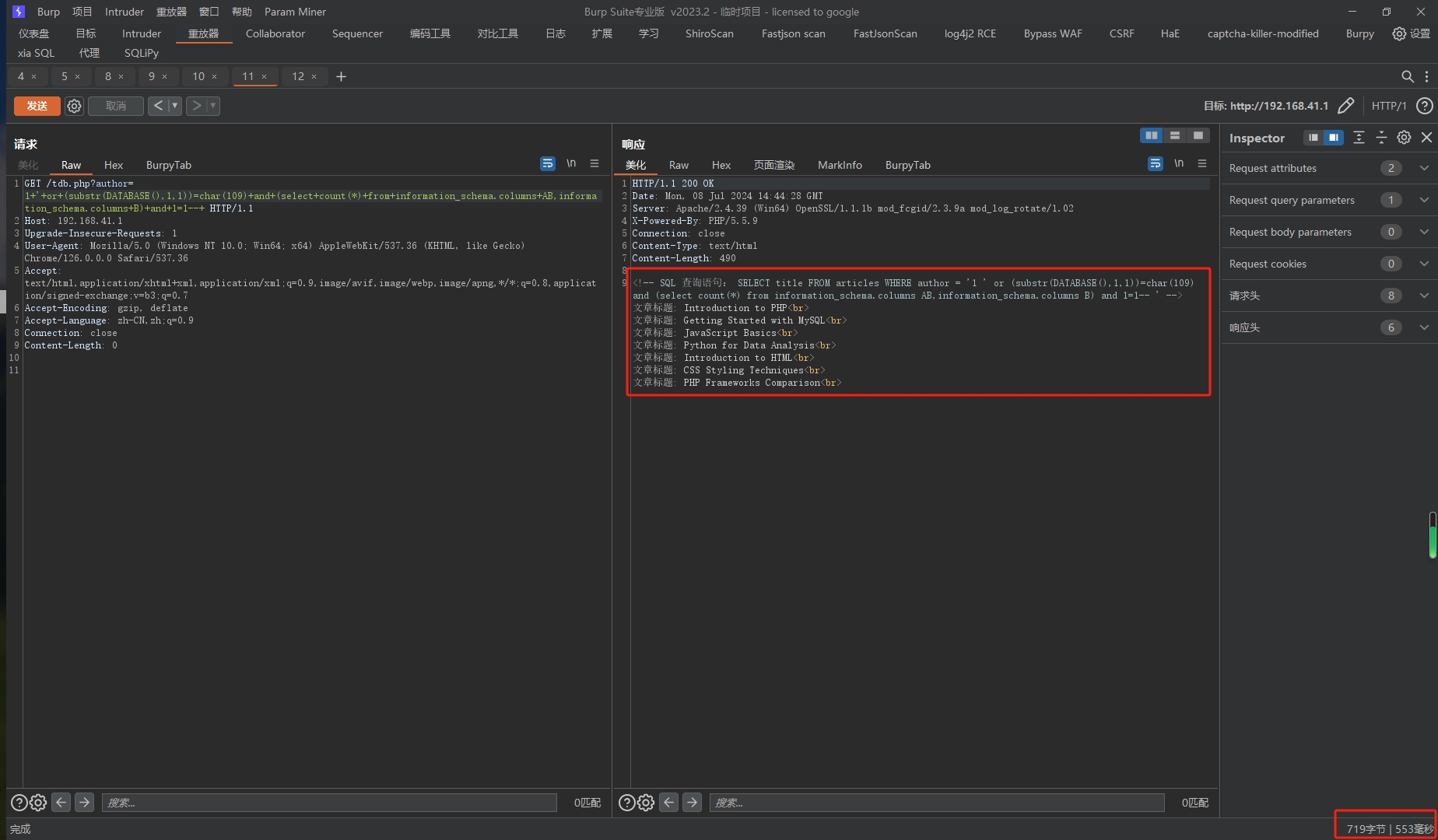Focus the request search input field
Screen dimensions: 1438x840
(x=329, y=803)
